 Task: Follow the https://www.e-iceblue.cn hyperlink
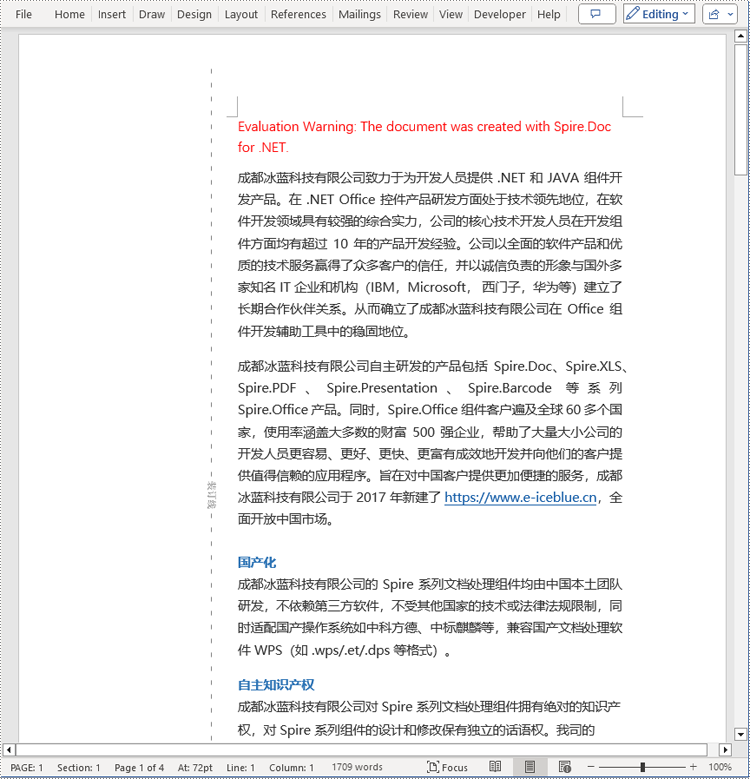(x=520, y=497)
